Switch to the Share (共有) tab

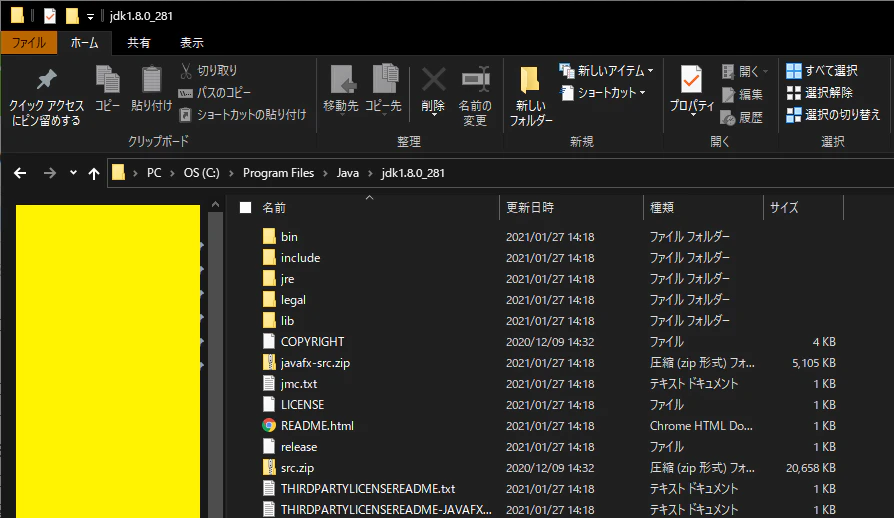(x=139, y=43)
